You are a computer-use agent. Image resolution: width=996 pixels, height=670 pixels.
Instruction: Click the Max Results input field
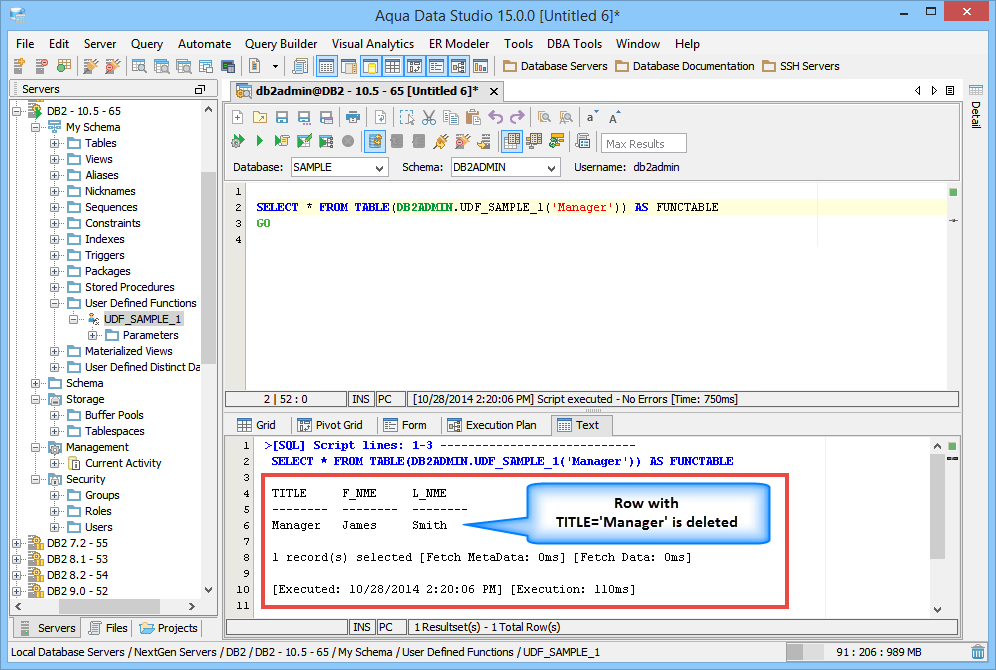point(644,144)
